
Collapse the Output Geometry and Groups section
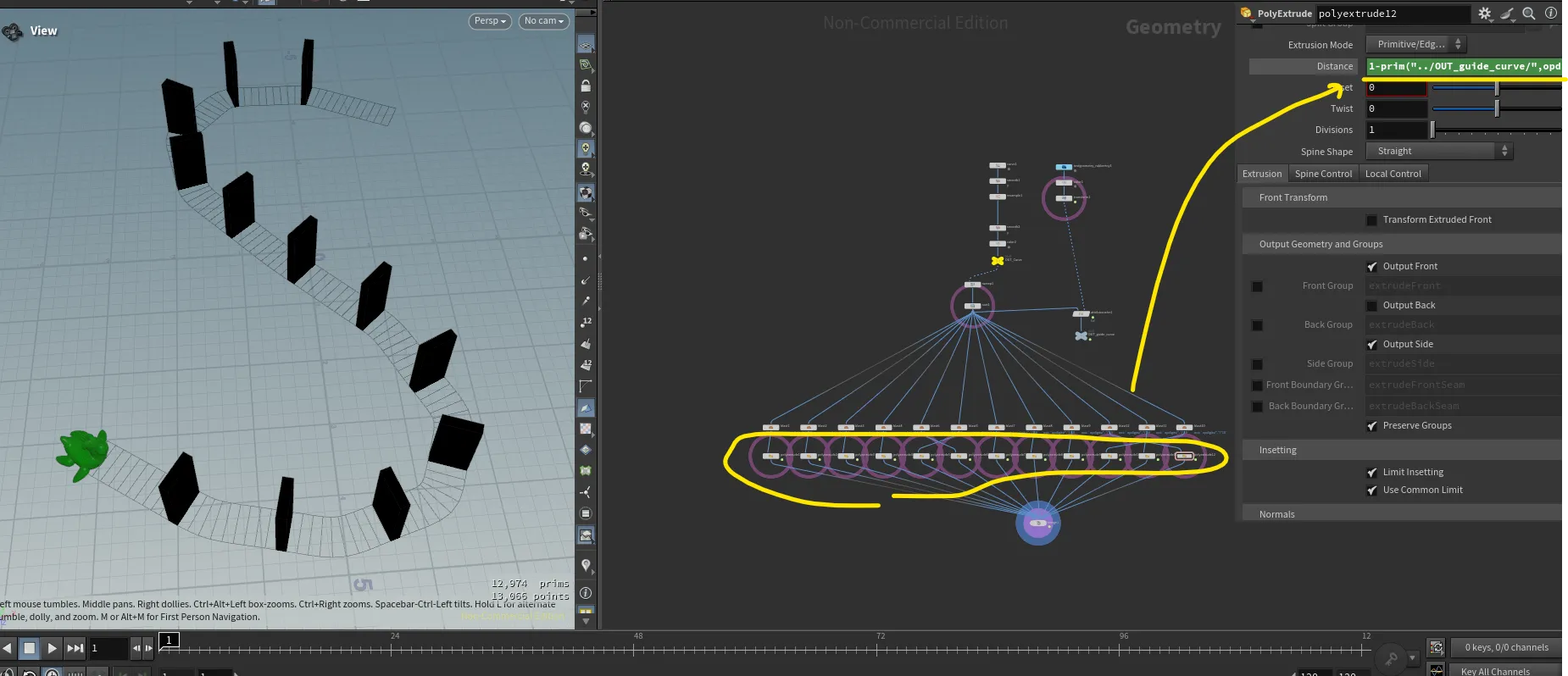coord(1402,244)
